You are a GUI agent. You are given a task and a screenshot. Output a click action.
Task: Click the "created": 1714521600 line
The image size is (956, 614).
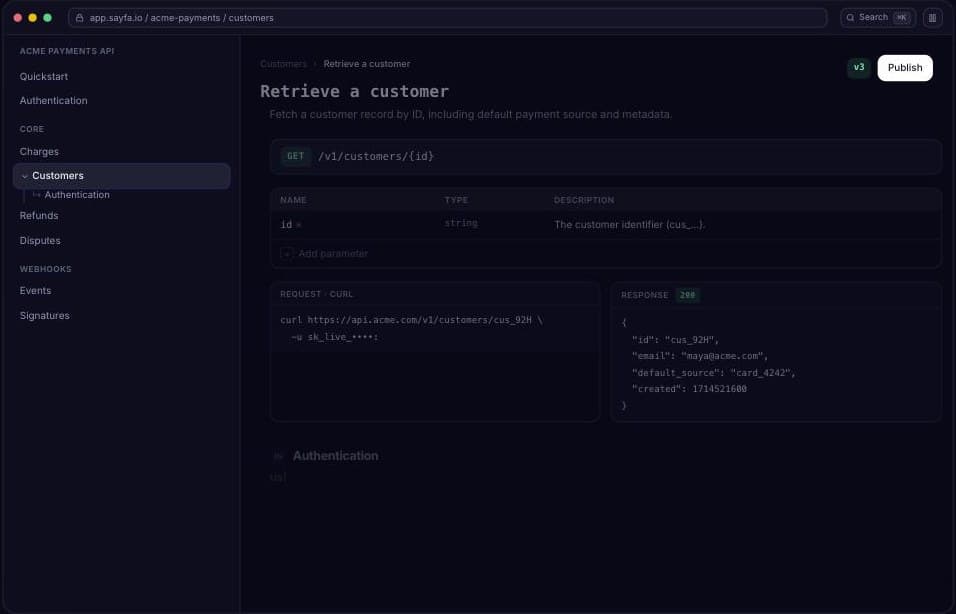pyautogui.click(x=689, y=389)
